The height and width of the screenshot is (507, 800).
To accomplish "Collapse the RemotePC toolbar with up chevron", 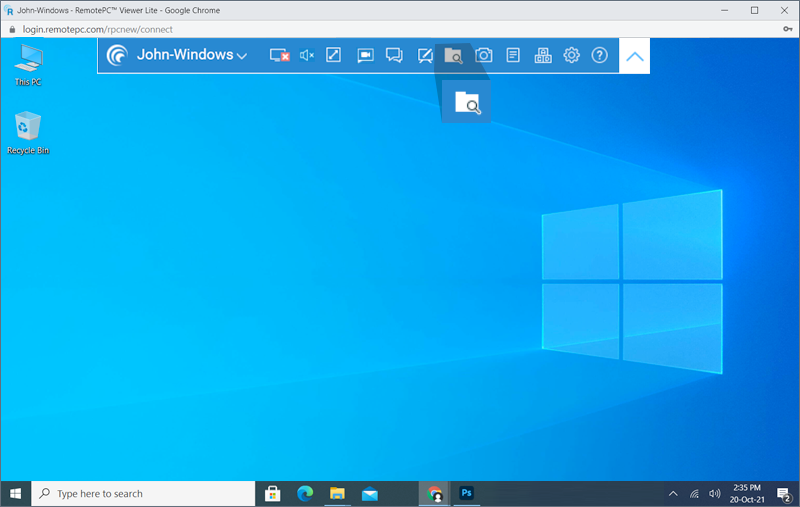I will point(634,56).
